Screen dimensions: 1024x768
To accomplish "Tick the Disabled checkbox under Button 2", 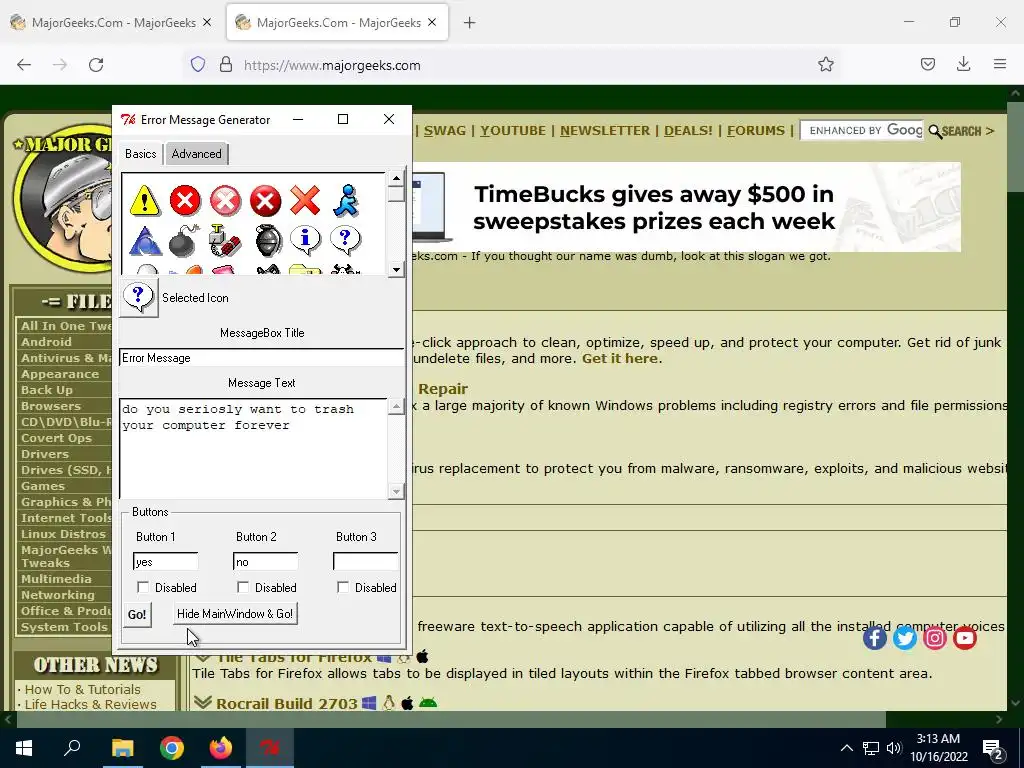I will click(x=243, y=587).
